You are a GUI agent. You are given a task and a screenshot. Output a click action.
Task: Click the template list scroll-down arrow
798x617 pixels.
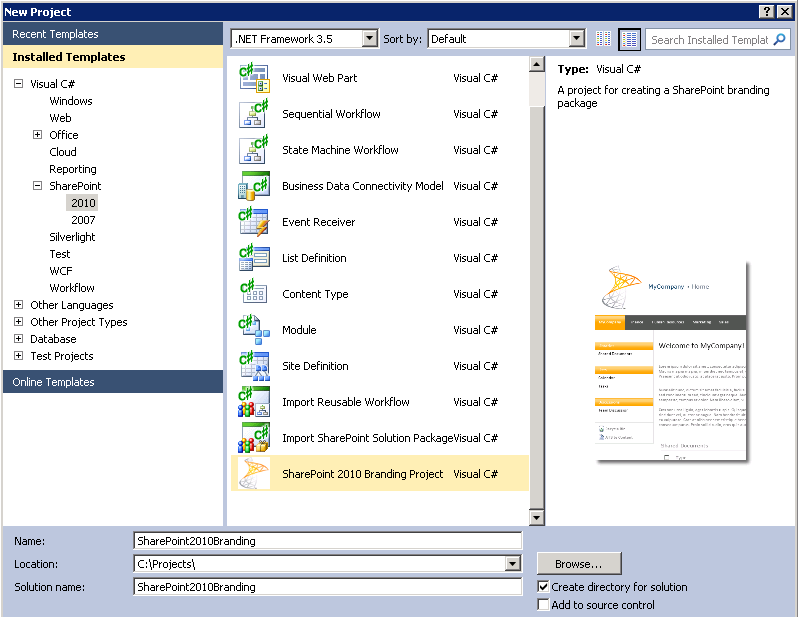pos(537,517)
